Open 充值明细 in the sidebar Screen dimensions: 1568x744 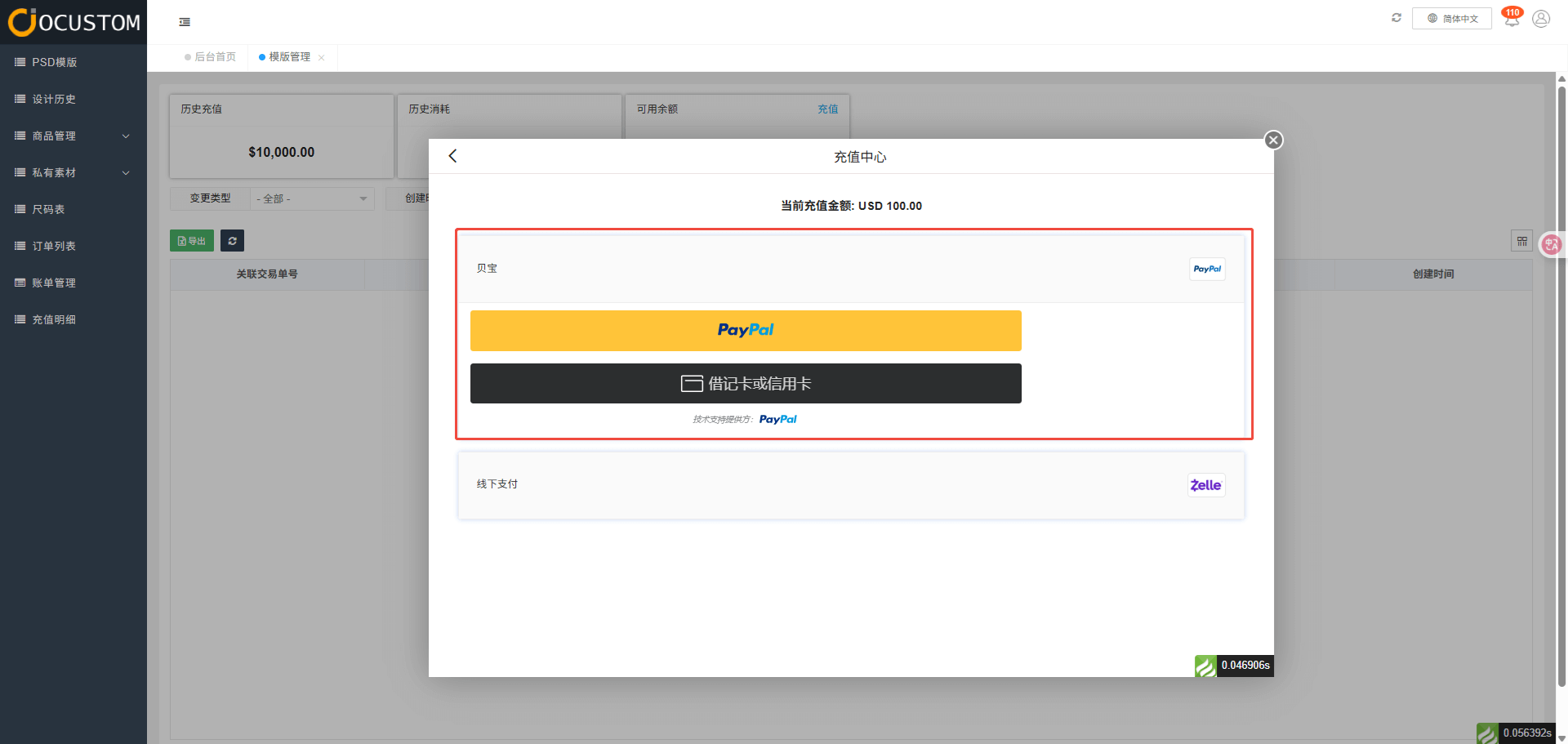[54, 320]
